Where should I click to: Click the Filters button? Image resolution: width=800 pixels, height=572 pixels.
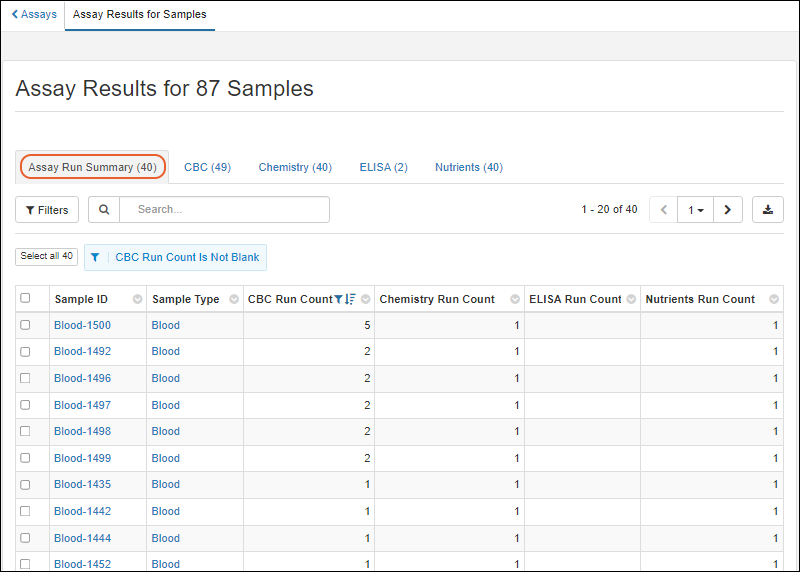coord(47,210)
